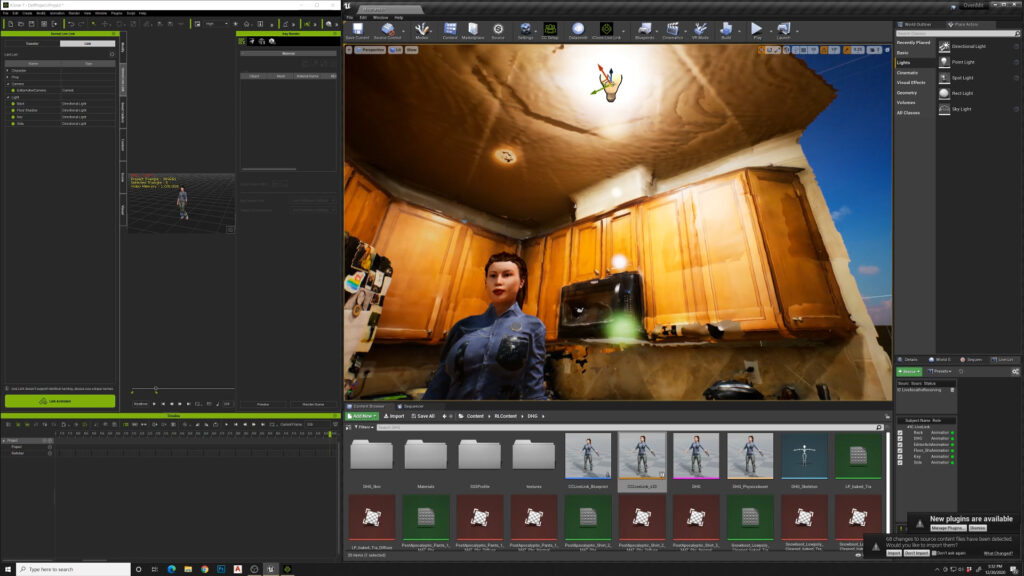The width and height of the screenshot is (1024, 576).
Task: Click the Import button in Content Browser
Action: click(x=394, y=416)
